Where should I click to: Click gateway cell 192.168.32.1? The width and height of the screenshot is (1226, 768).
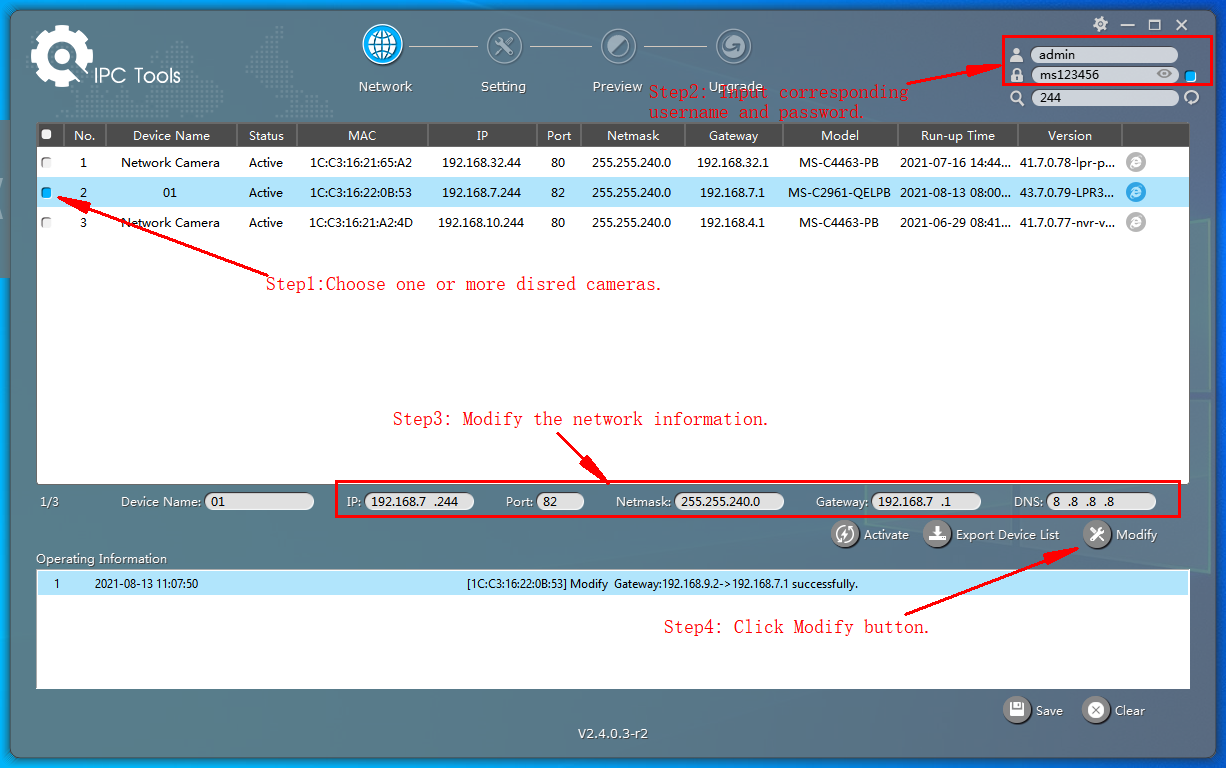tap(733, 162)
